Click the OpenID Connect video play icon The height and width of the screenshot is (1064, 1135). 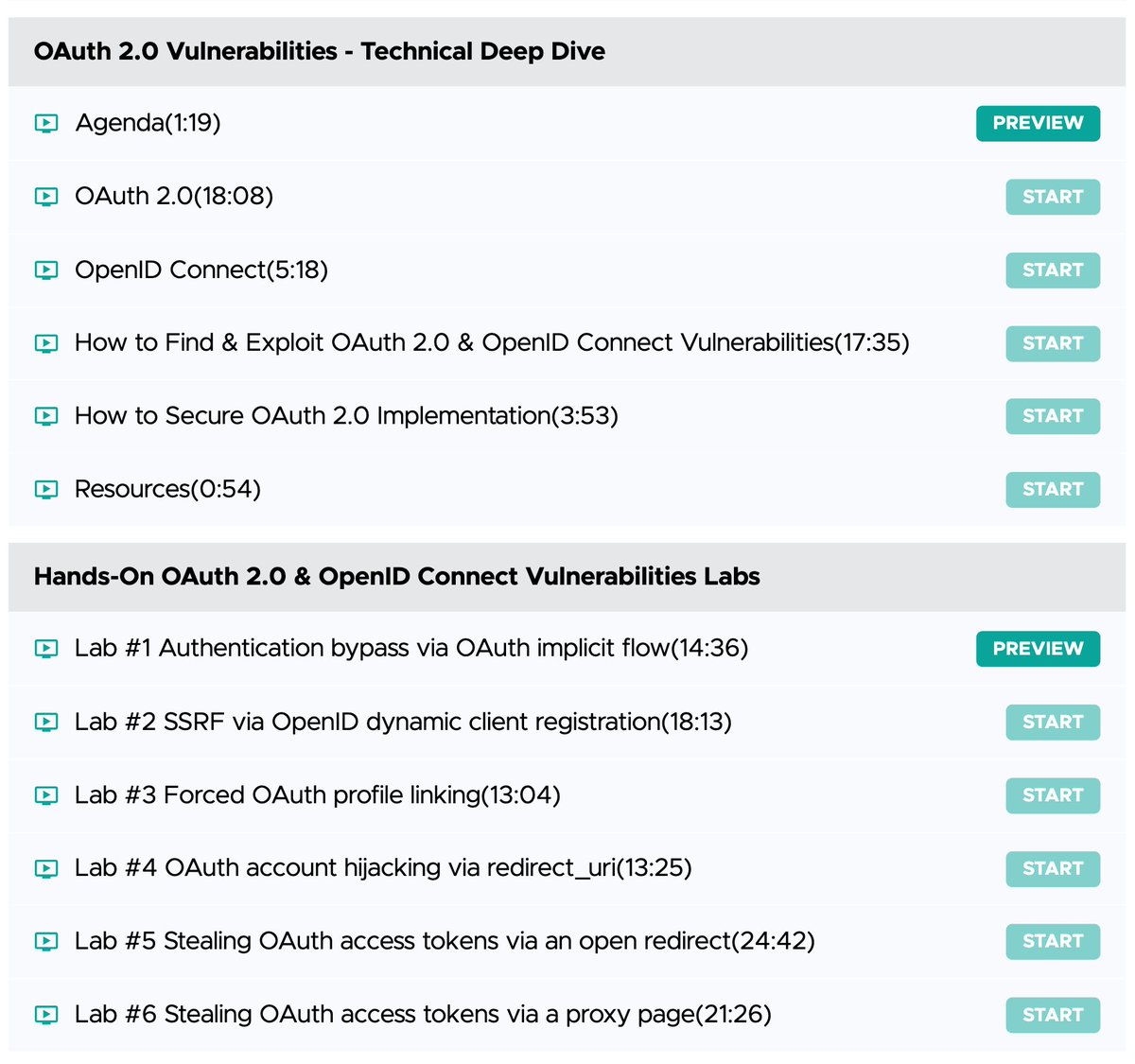(x=45, y=270)
